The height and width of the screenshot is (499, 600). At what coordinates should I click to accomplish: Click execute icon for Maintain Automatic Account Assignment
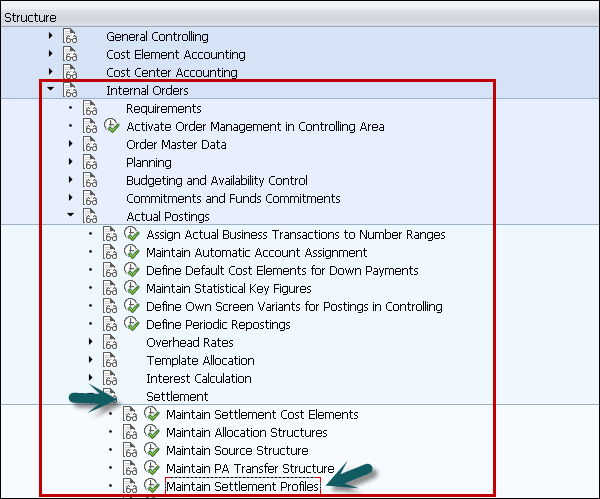132,253
